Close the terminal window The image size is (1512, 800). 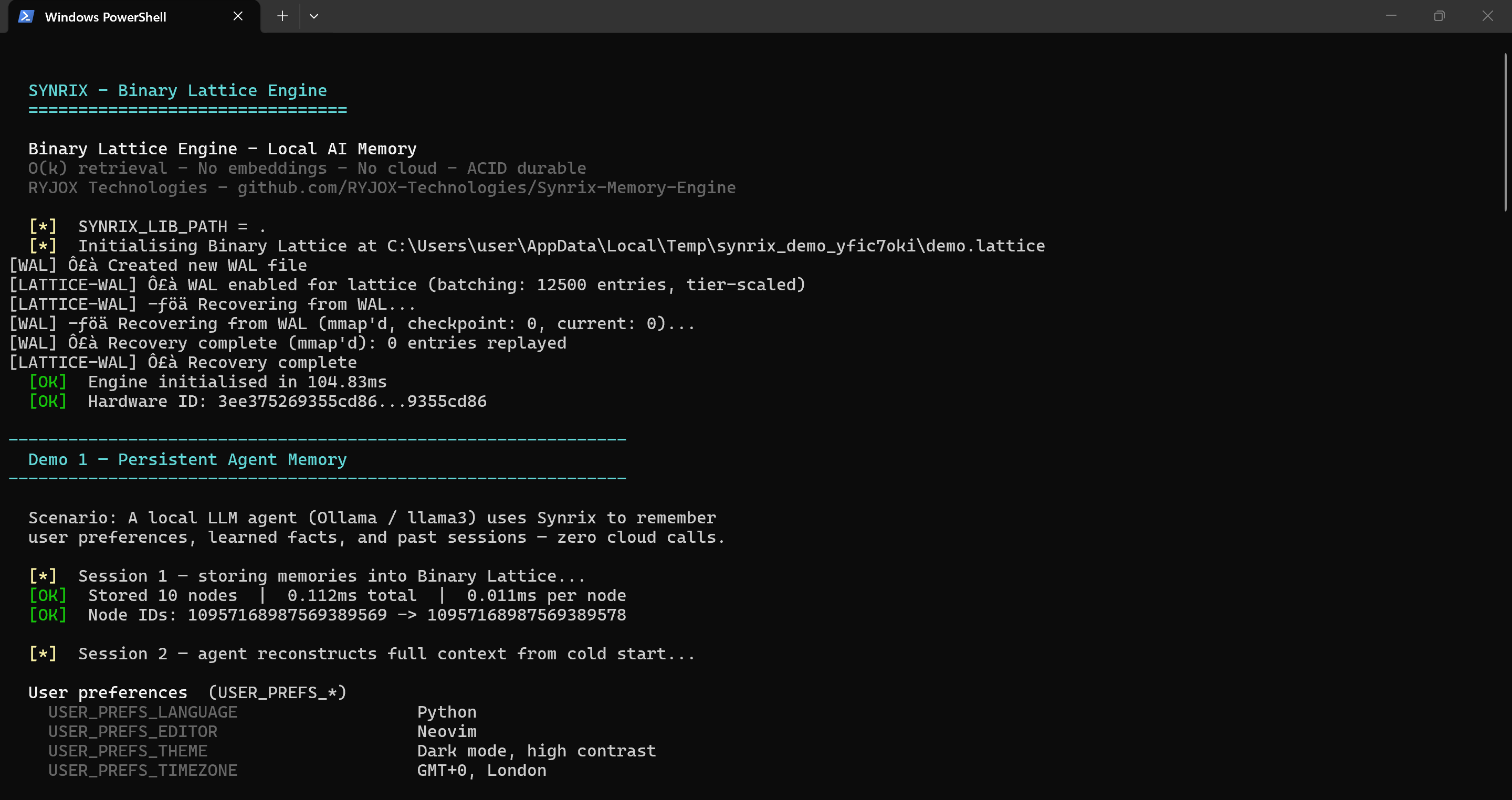1487,16
